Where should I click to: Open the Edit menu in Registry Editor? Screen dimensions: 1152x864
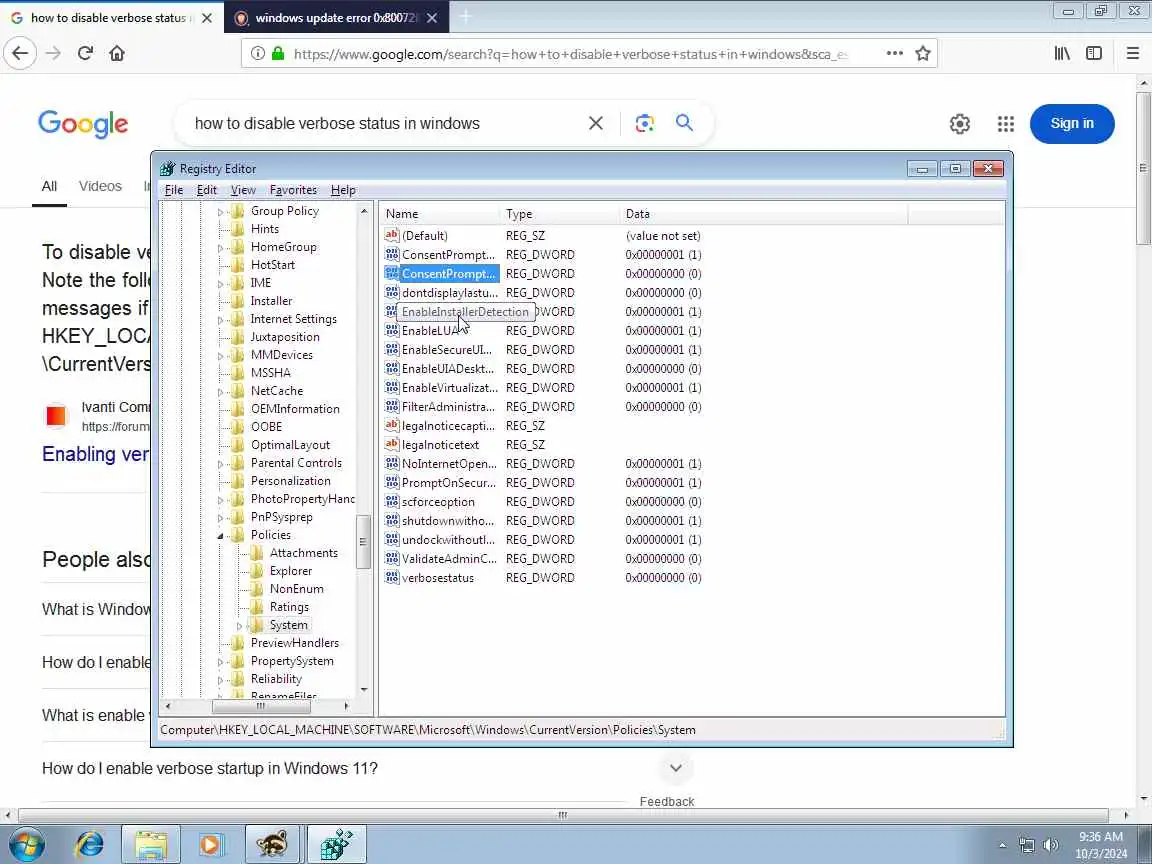pyautogui.click(x=206, y=190)
